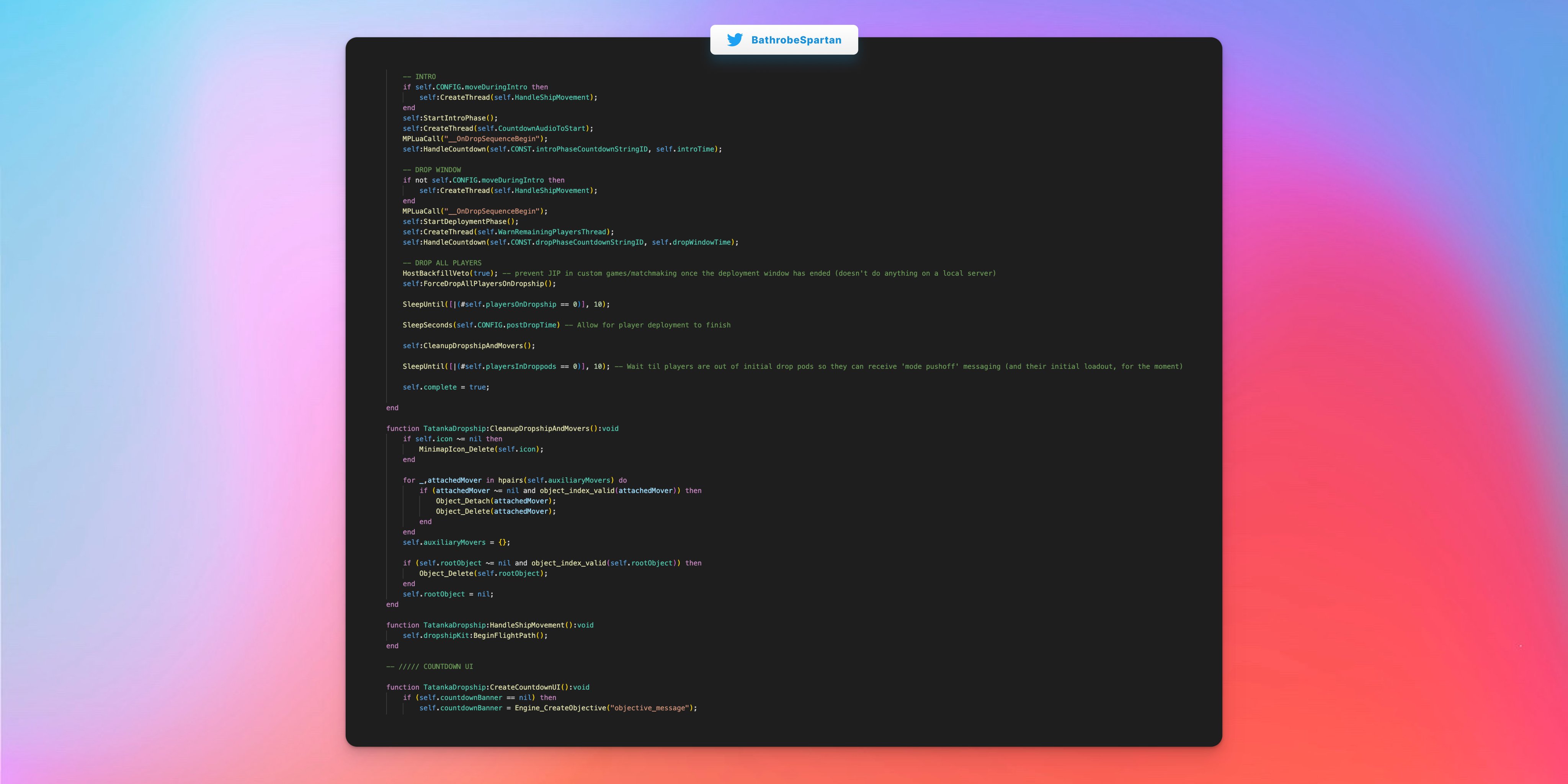The image size is (1568, 784).
Task: Click the Twitter bird icon
Action: (735, 39)
